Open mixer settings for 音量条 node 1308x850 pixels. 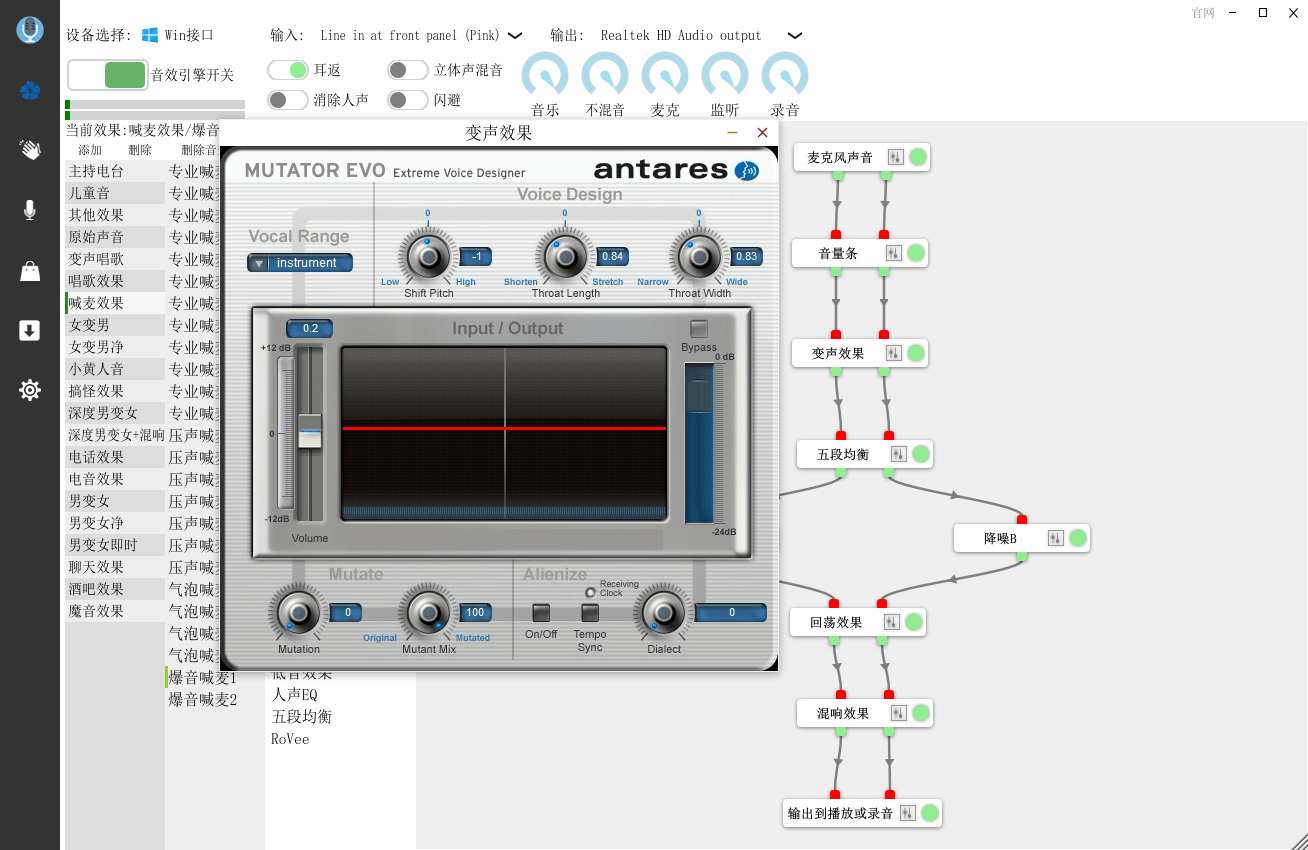pos(893,253)
